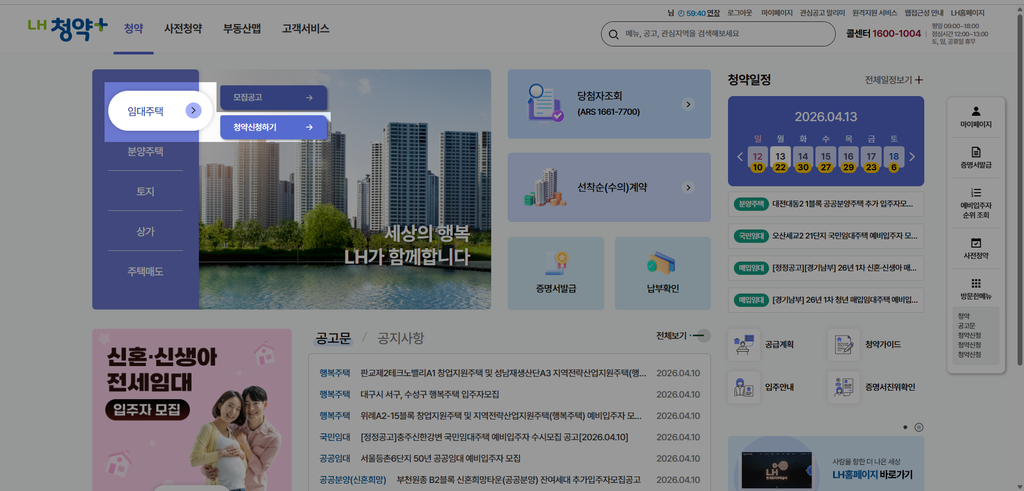Select Tuesday 14 in the calendar
The image size is (1024, 491).
tap(803, 157)
